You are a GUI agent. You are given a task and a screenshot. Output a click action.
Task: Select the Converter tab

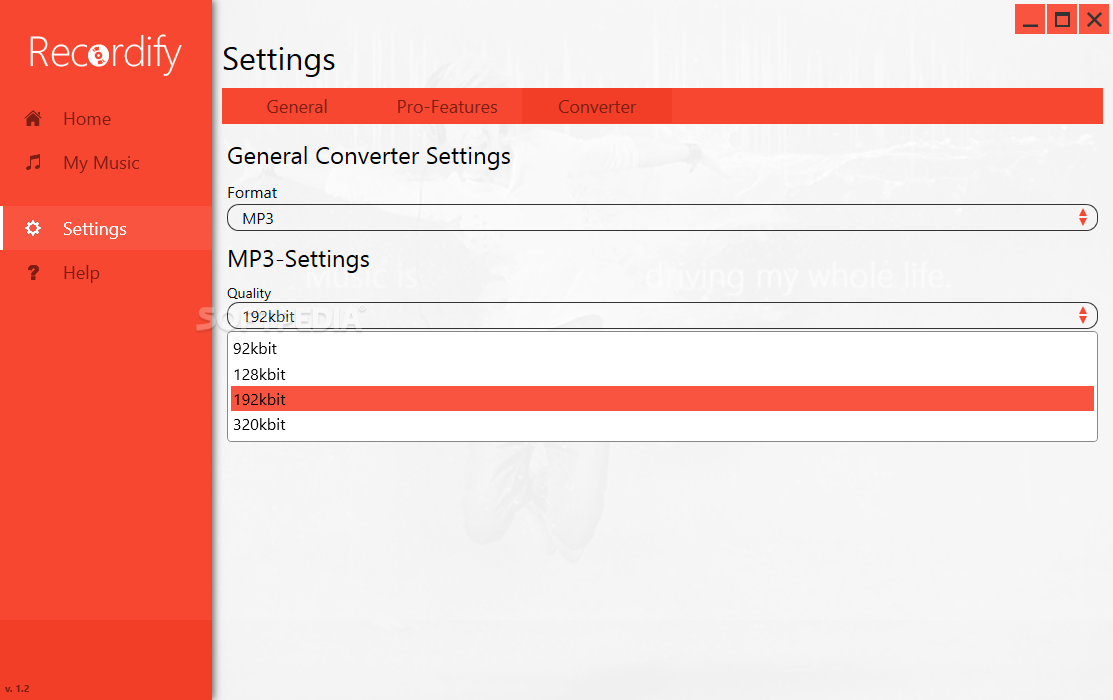[597, 106]
